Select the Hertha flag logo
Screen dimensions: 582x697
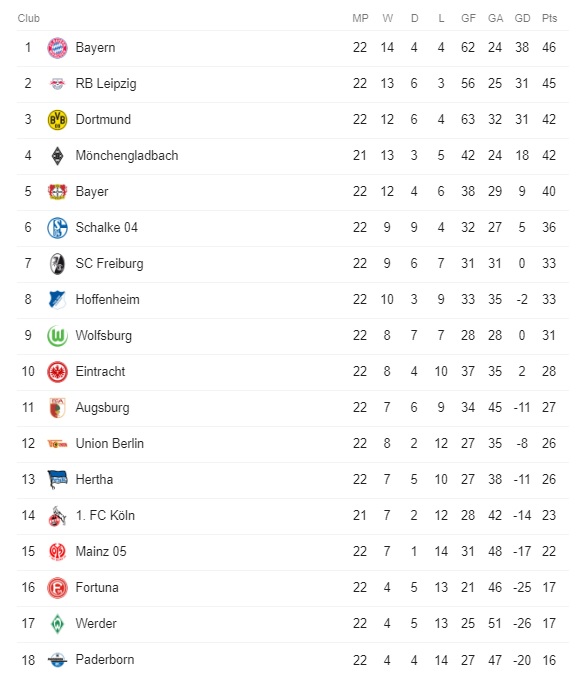coord(57,480)
